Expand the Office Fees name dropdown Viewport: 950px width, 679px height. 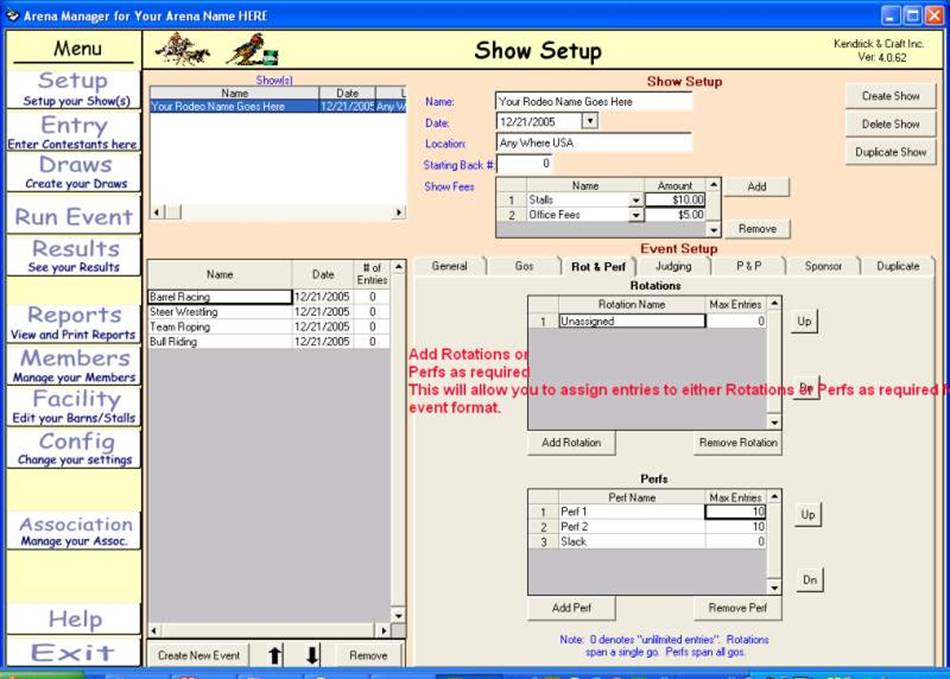click(x=635, y=215)
